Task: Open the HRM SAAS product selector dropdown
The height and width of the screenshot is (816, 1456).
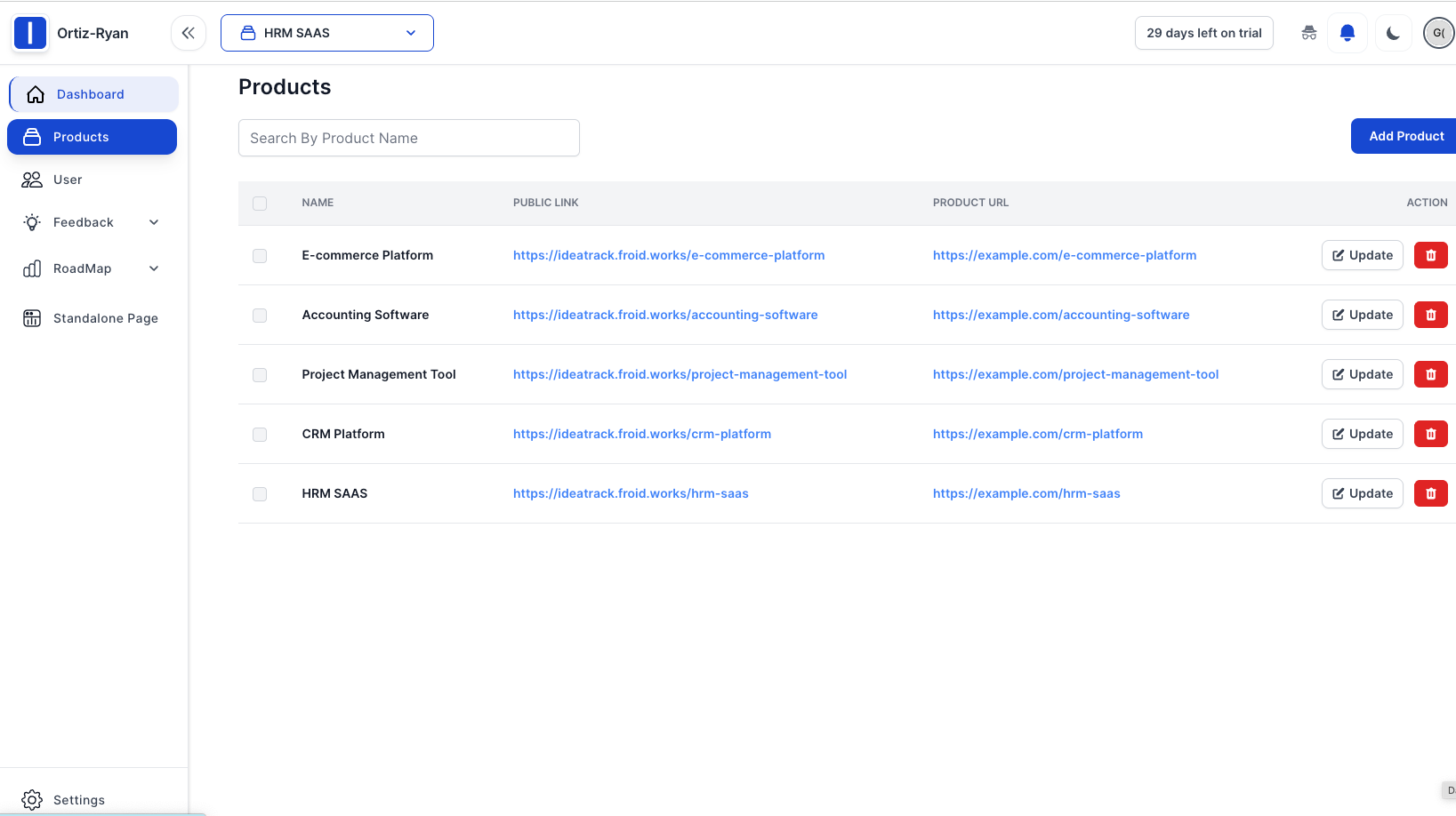Action: 326,33
